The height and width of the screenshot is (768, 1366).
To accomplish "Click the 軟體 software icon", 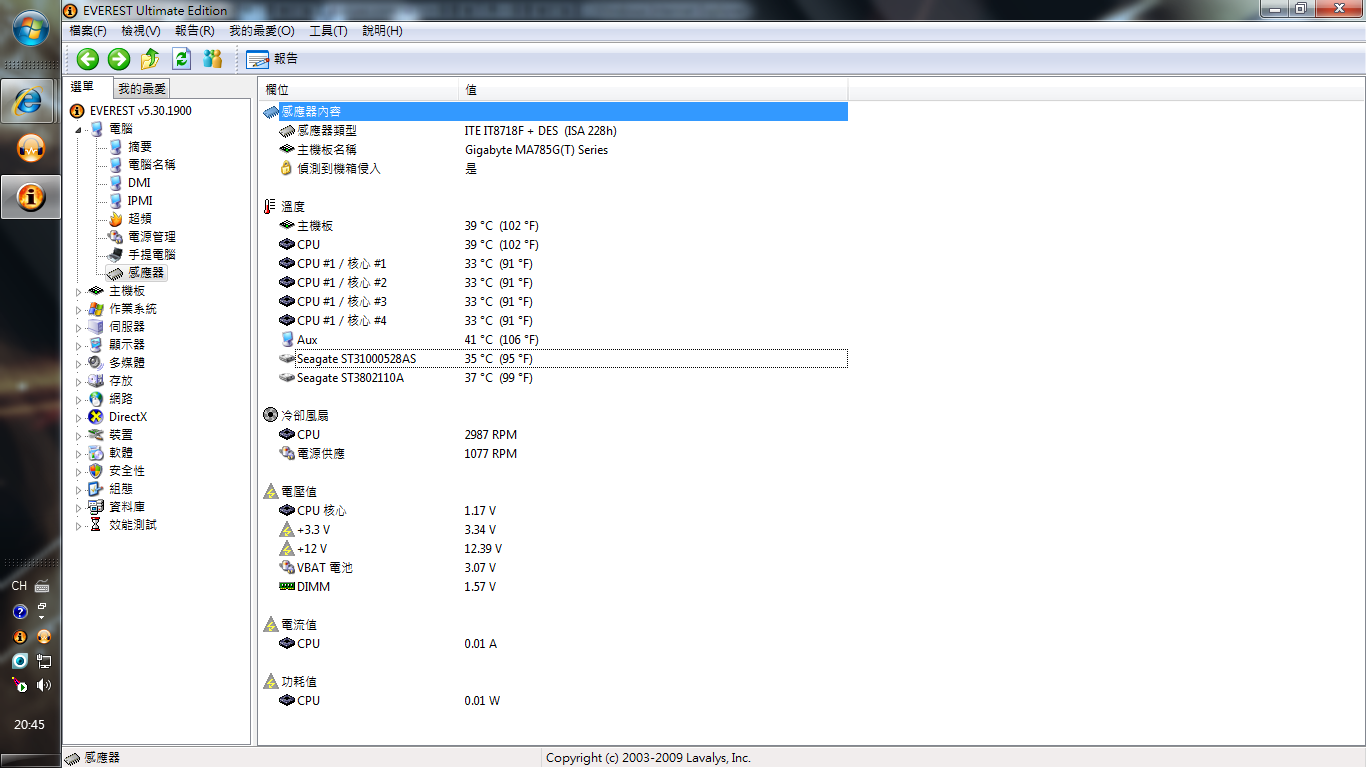I will (x=96, y=453).
